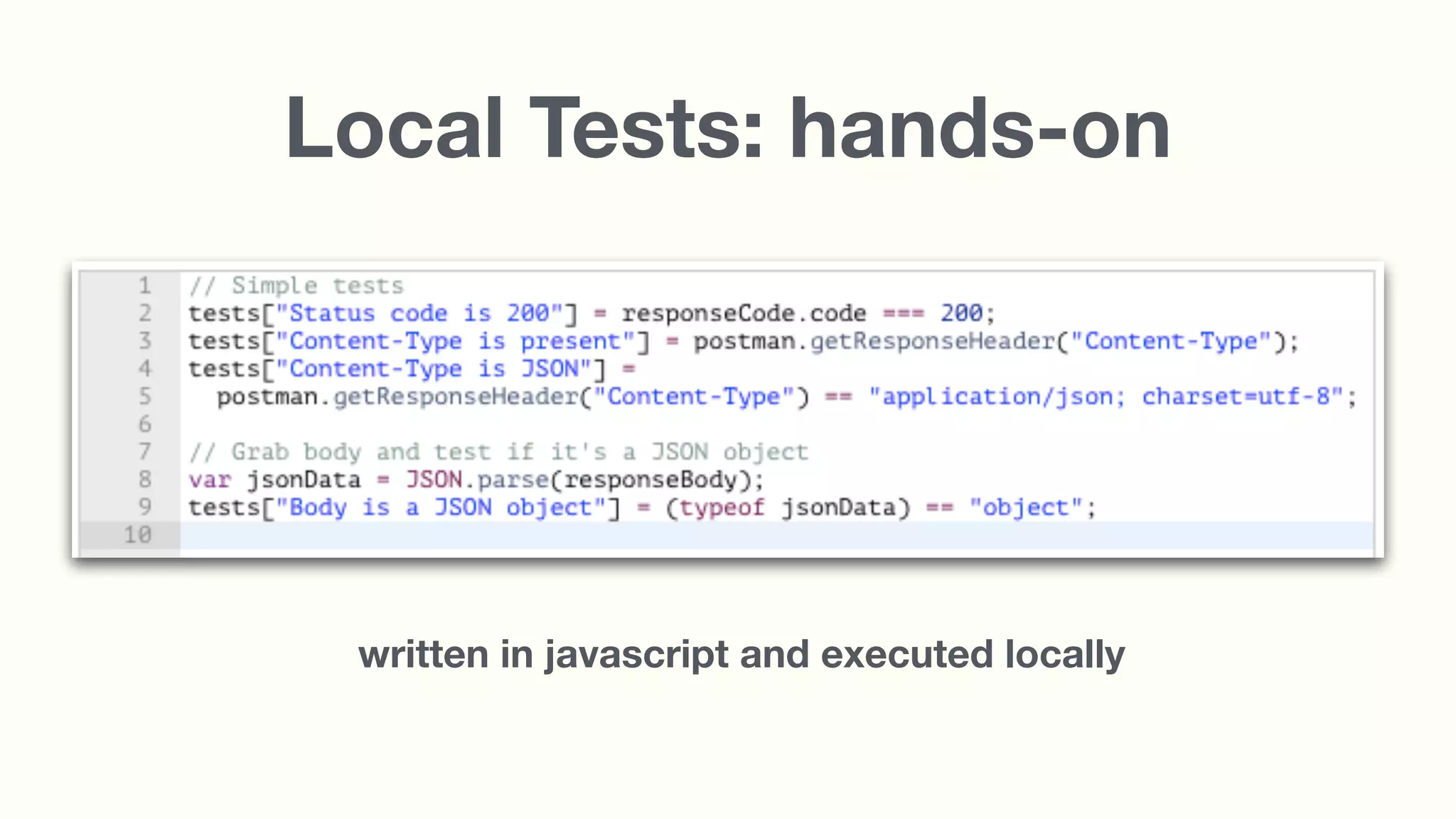
Task: Place cursor on the highlighted empty line 10
Action: 776,535
